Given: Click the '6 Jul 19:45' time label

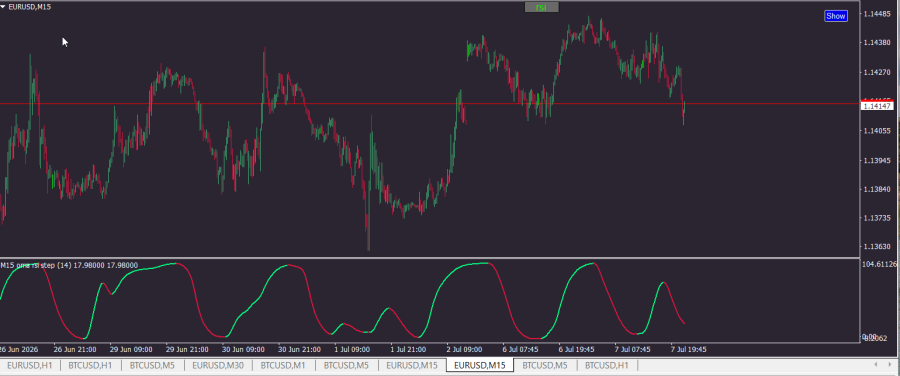Looking at the screenshot, I should tap(577, 349).
